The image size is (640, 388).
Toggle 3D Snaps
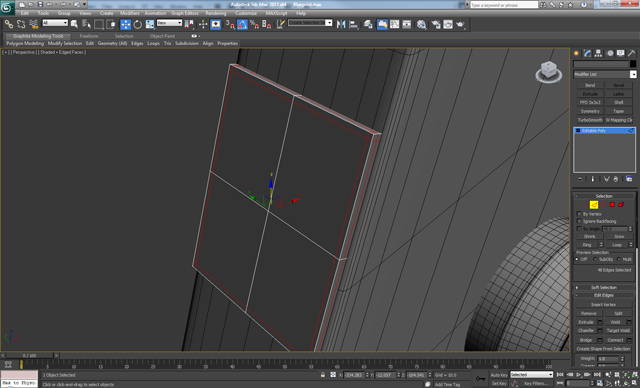[x=230, y=24]
